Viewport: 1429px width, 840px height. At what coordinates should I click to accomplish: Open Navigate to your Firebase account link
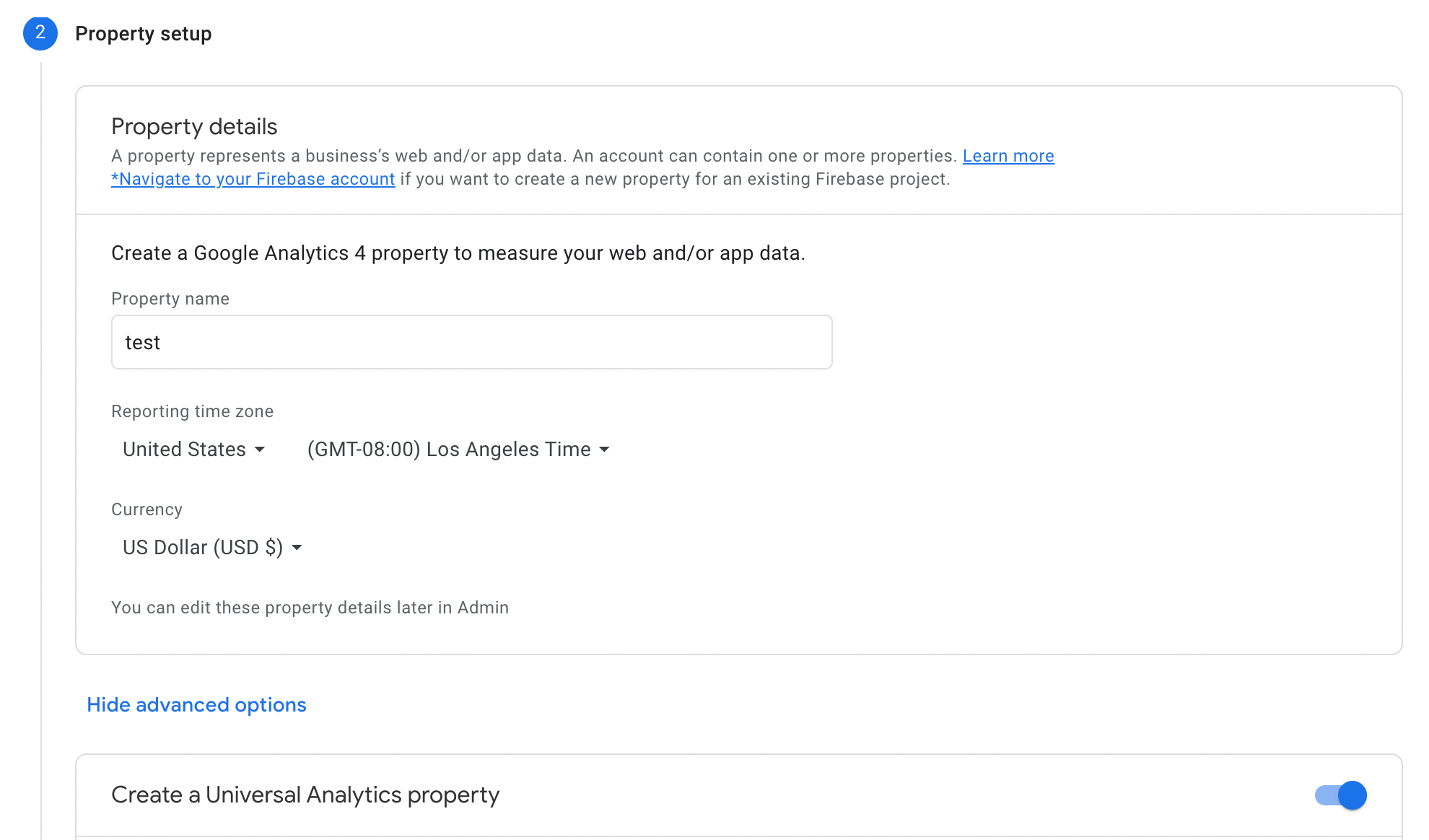click(253, 179)
